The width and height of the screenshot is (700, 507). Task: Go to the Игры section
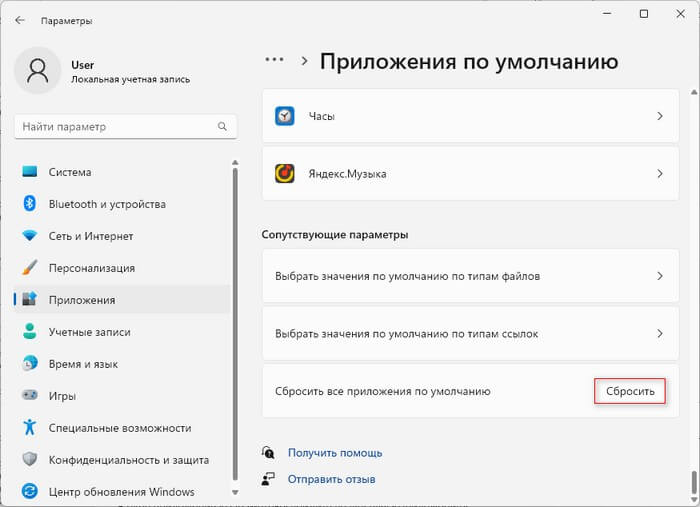click(121, 395)
